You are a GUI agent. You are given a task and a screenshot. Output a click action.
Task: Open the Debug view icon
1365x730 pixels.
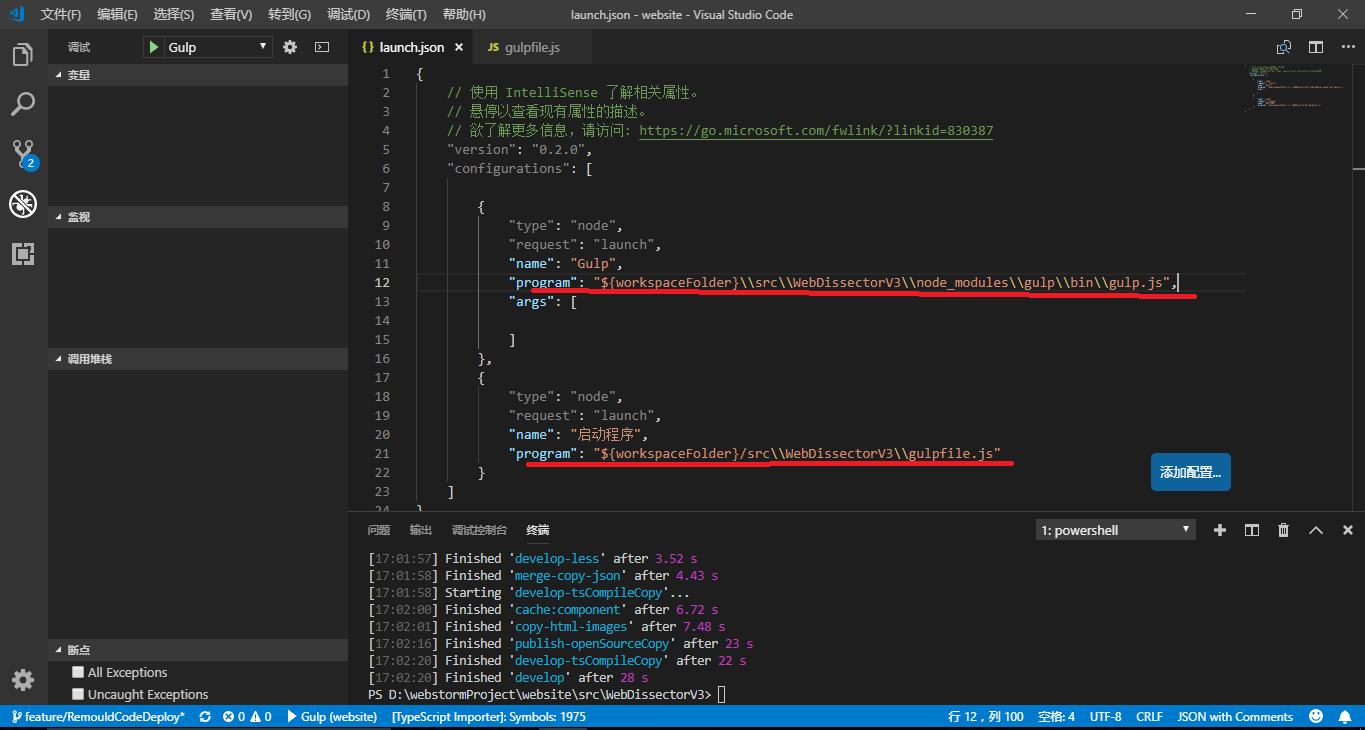point(23,204)
